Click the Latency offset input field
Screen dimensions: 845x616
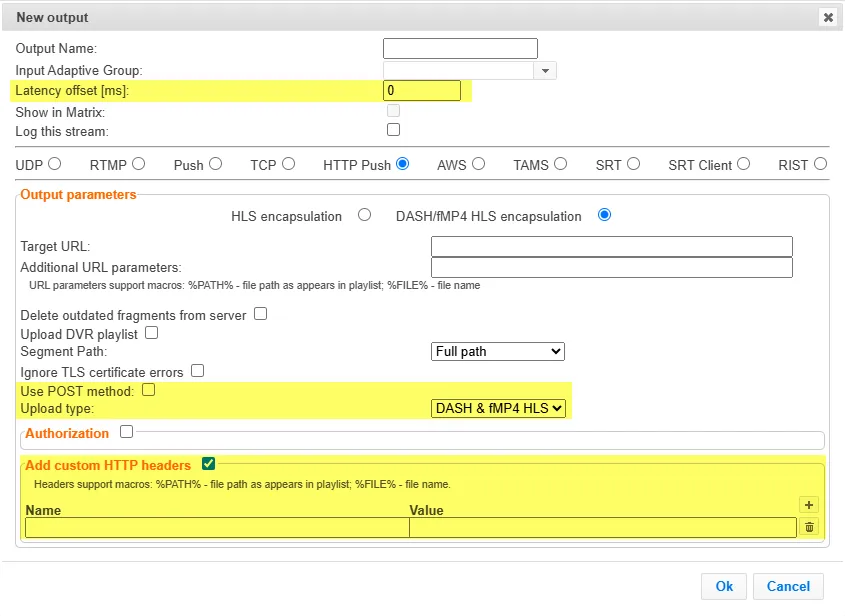pos(422,91)
